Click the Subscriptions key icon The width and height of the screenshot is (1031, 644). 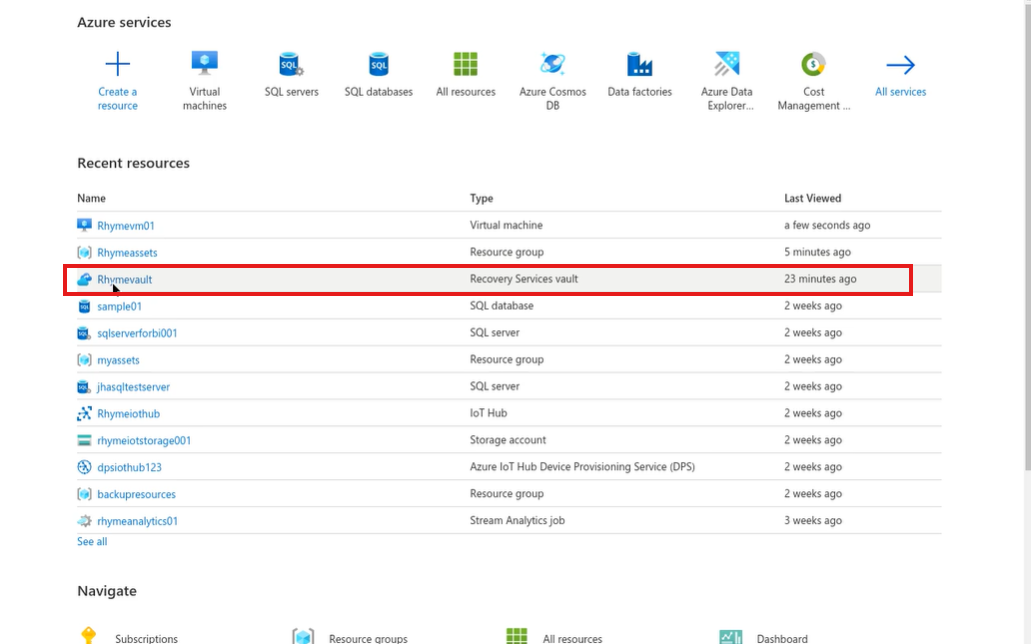[89, 635]
